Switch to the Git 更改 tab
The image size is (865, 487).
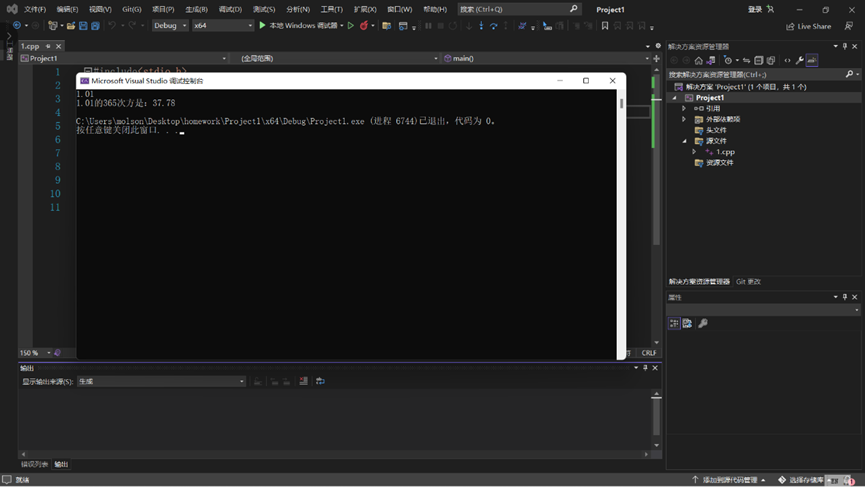click(748, 281)
